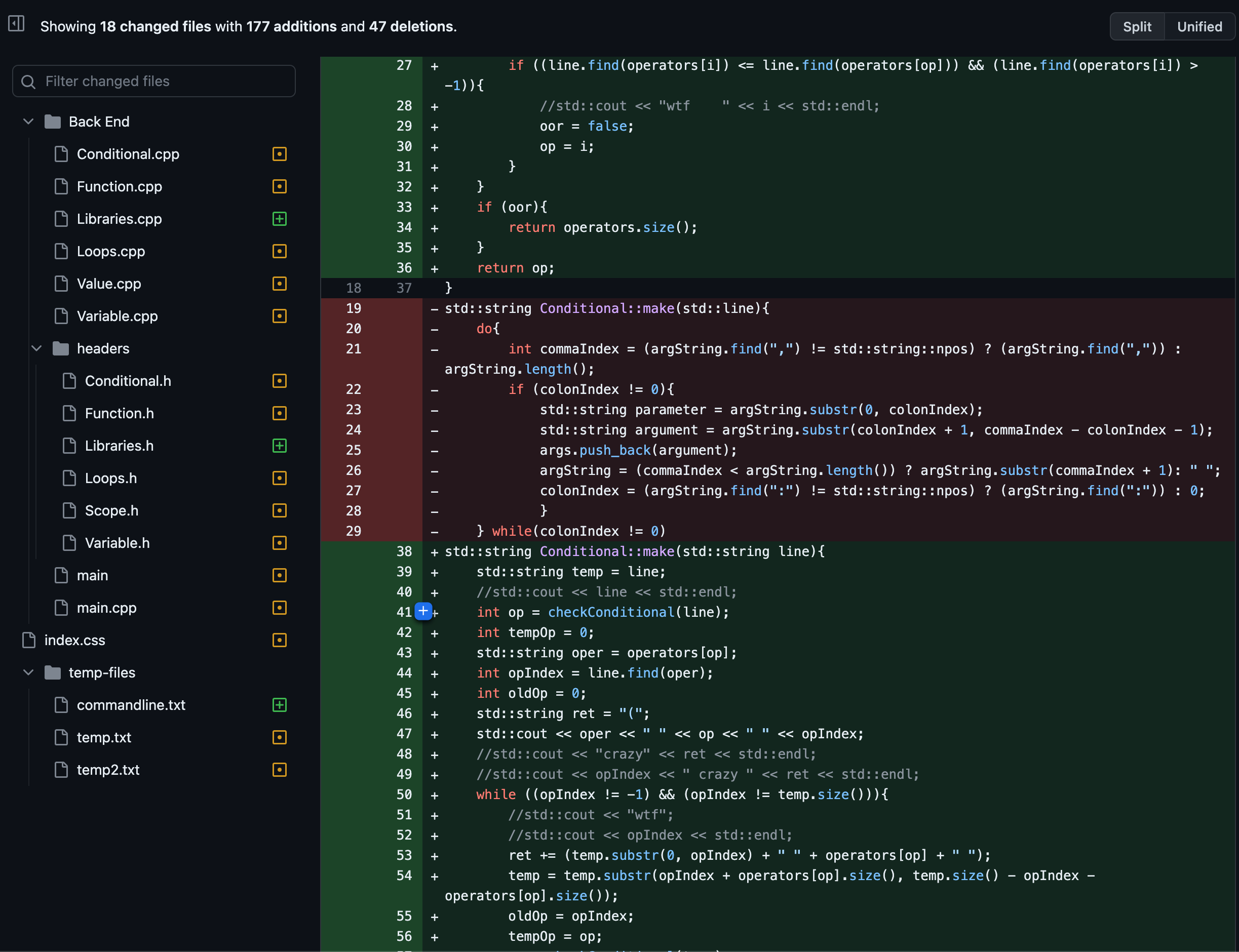The width and height of the screenshot is (1239, 952).
Task: Click the search magnifier in the filter box
Action: (28, 82)
